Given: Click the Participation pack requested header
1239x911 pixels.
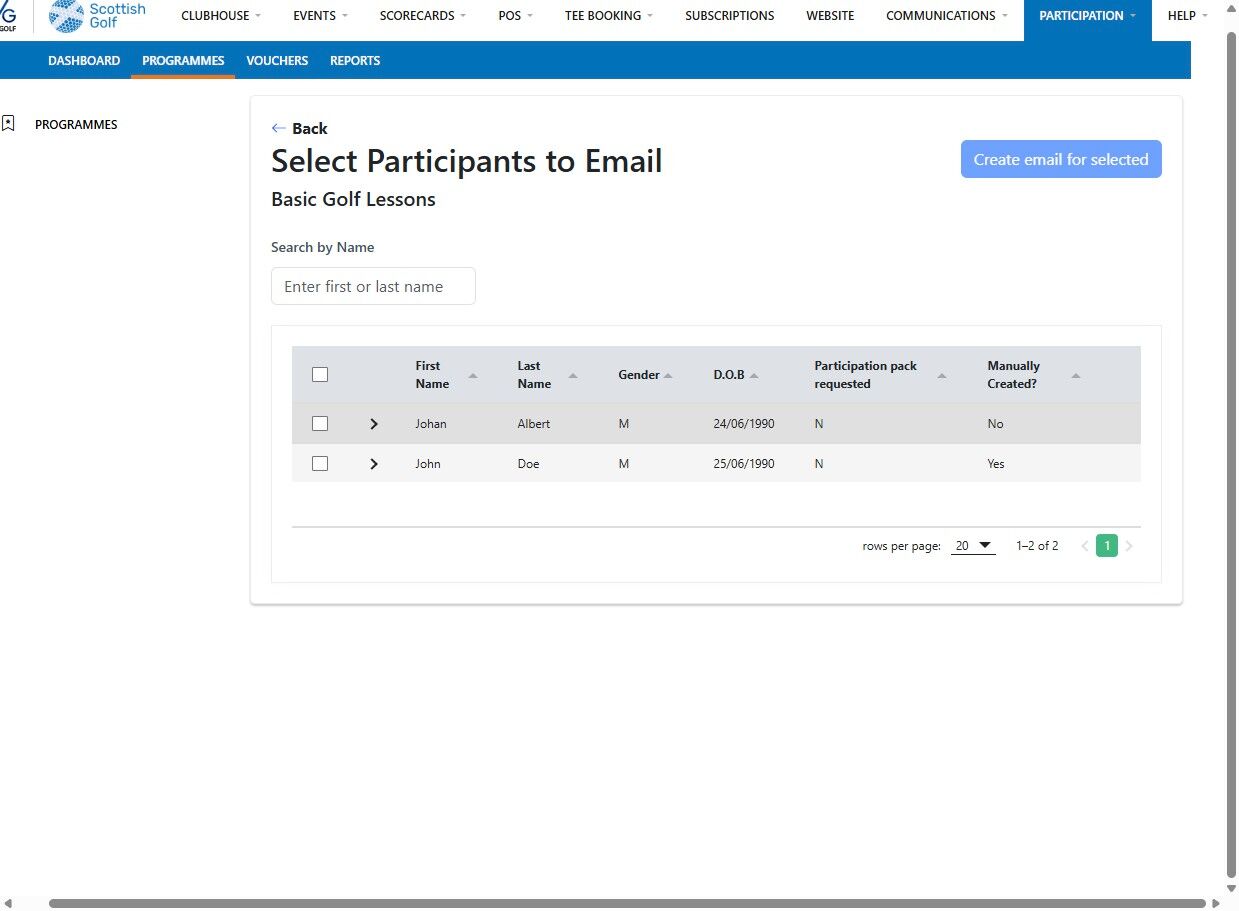Looking at the screenshot, I should pos(865,375).
